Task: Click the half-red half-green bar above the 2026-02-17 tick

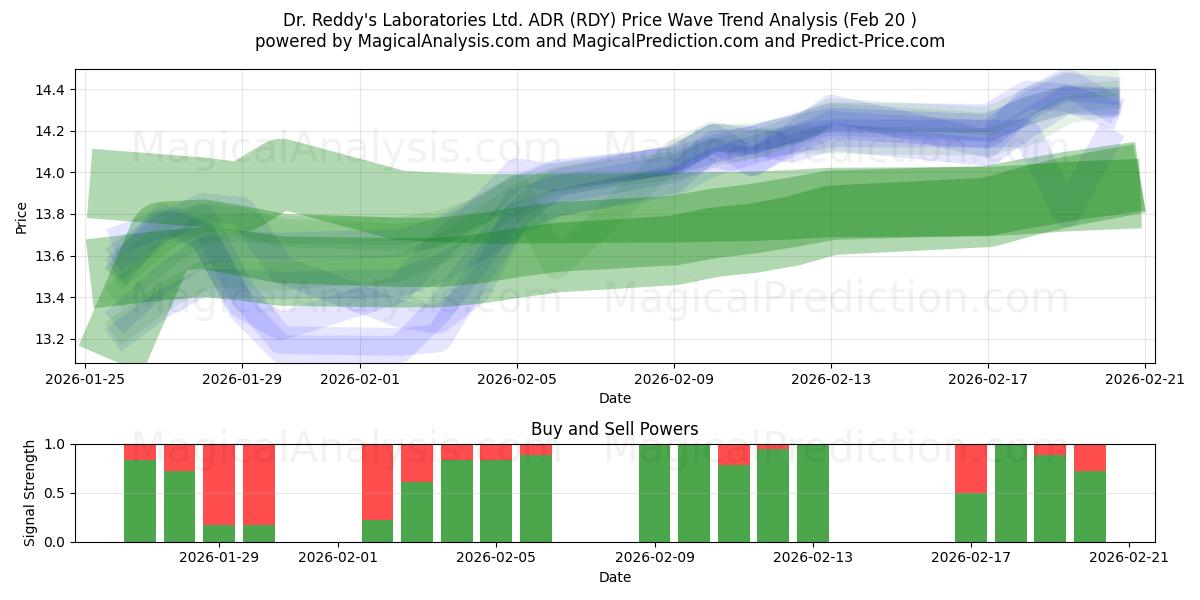Action: (x=971, y=493)
